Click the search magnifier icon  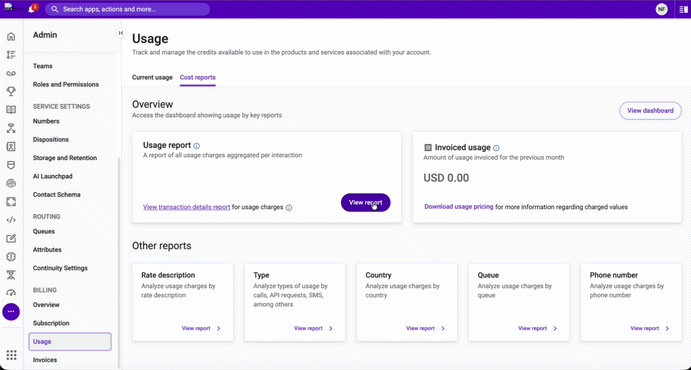point(55,9)
